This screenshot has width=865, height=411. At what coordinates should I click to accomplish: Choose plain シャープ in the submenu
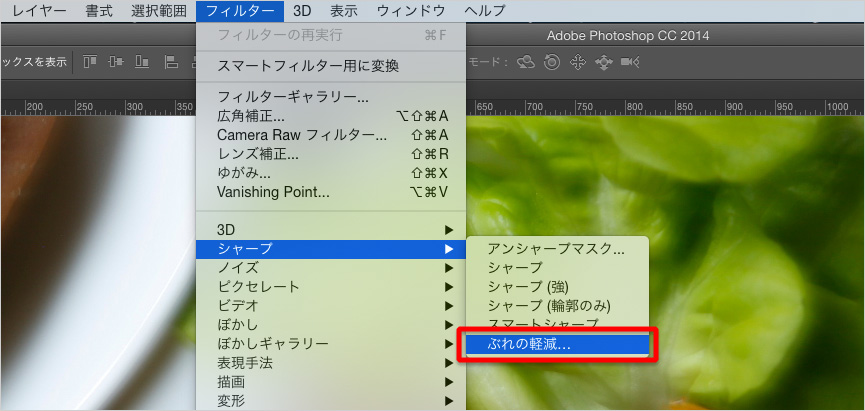pyautogui.click(x=557, y=268)
